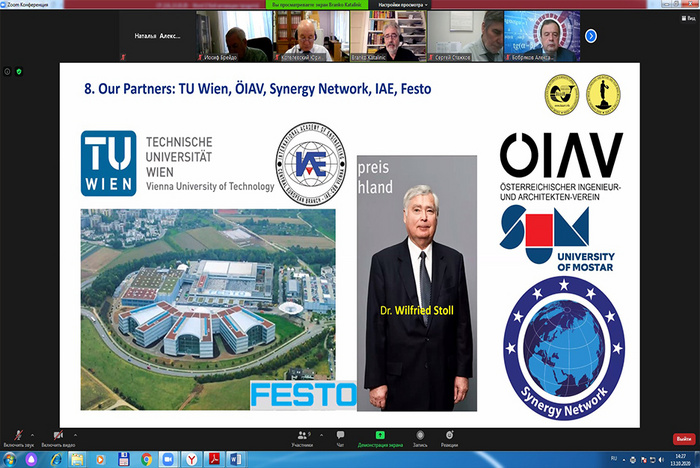Select the Иосиф Брейдо video thumbnail
Screen dimensions: 700x468
[x=234, y=36]
